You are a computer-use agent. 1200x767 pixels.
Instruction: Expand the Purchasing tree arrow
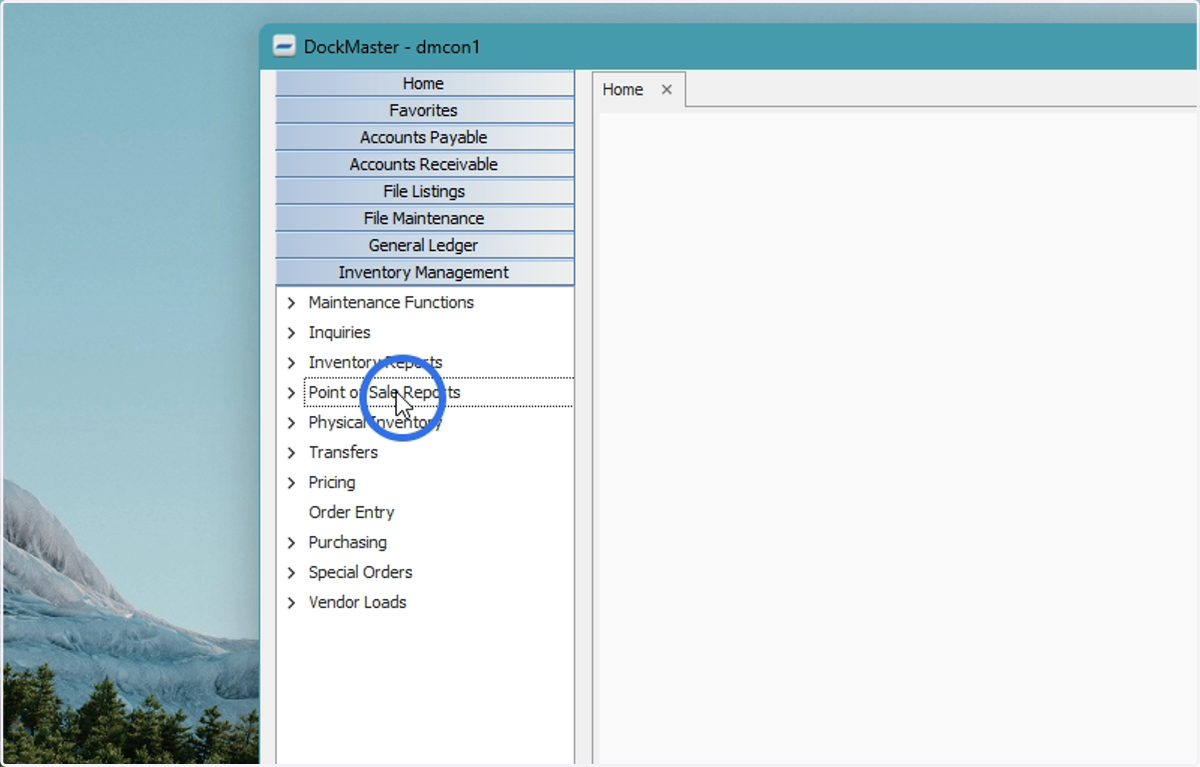[x=291, y=543]
